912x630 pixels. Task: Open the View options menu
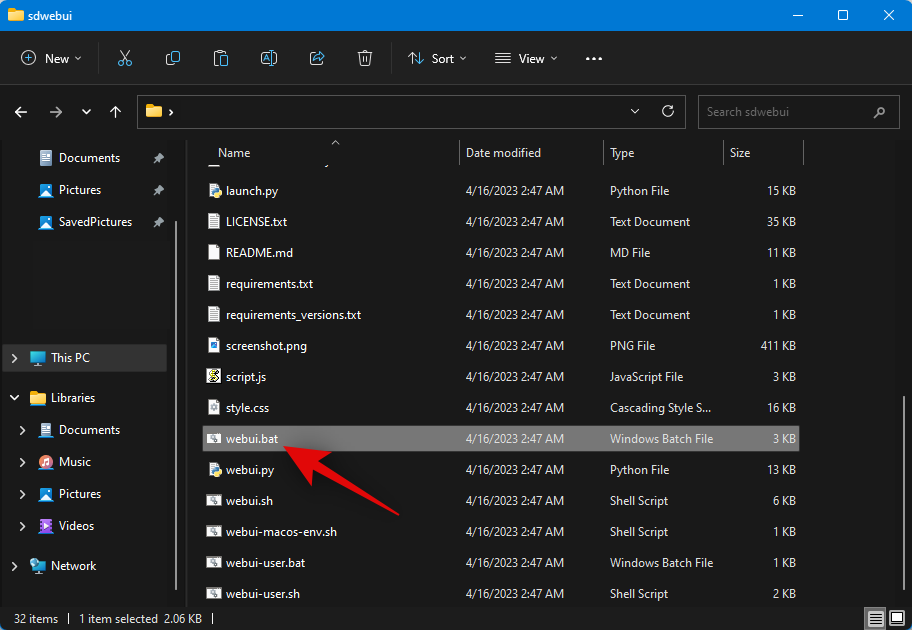[526, 59]
